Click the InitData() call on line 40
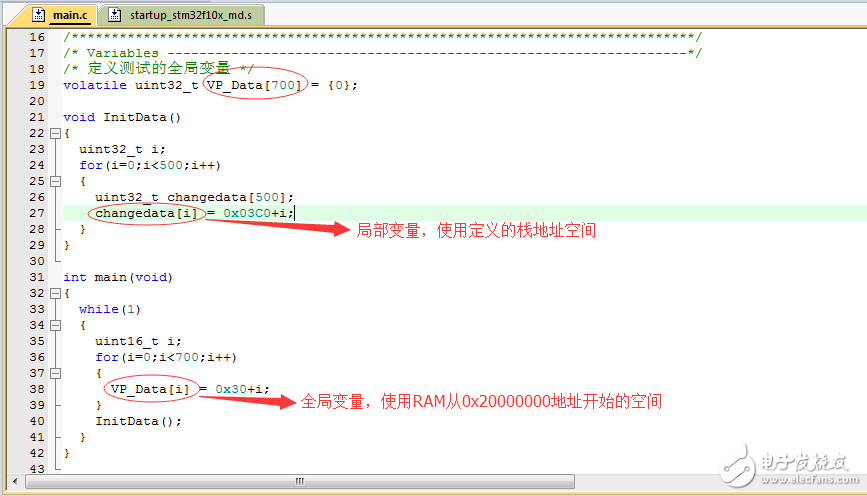 138,421
